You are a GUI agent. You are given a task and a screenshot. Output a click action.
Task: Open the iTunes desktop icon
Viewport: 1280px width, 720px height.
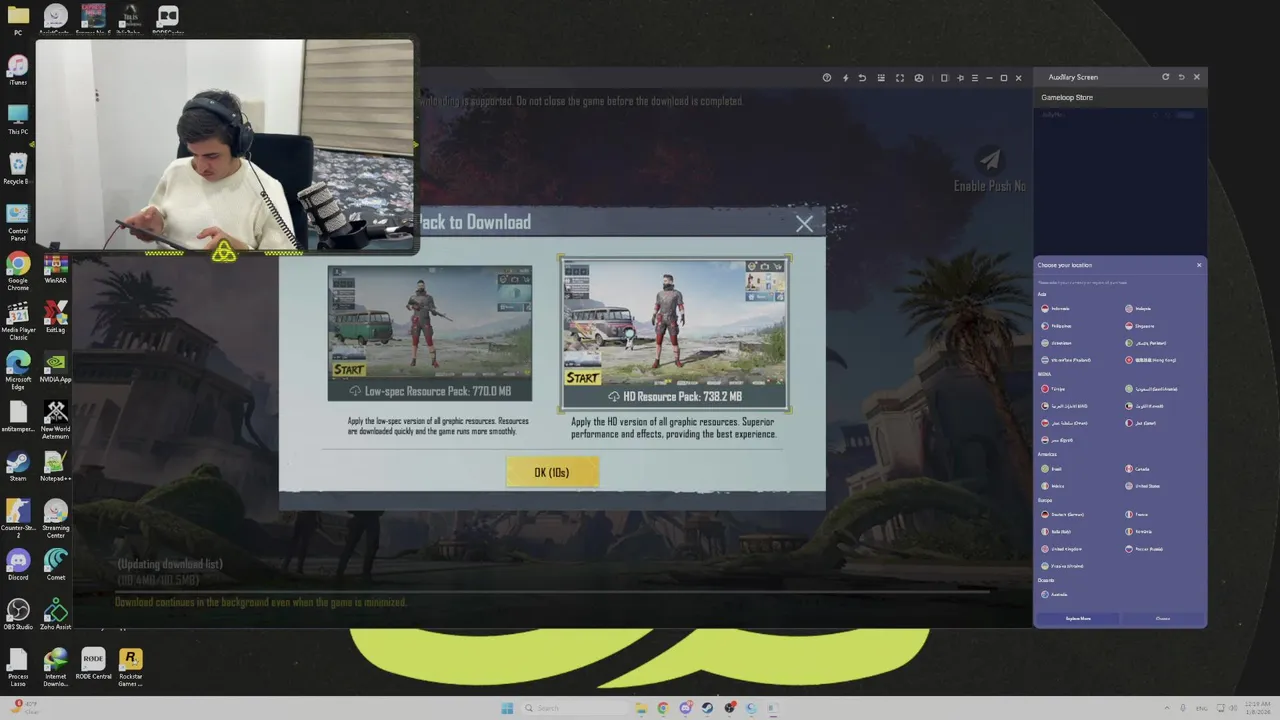pos(18,70)
